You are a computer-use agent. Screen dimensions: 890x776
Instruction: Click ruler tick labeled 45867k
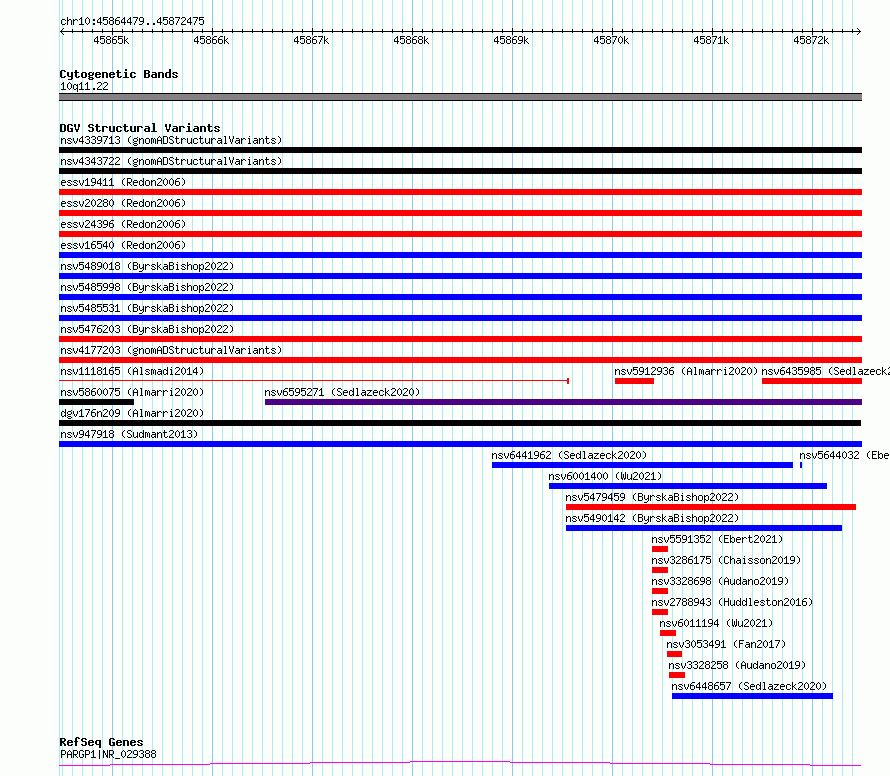pyautogui.click(x=311, y=40)
